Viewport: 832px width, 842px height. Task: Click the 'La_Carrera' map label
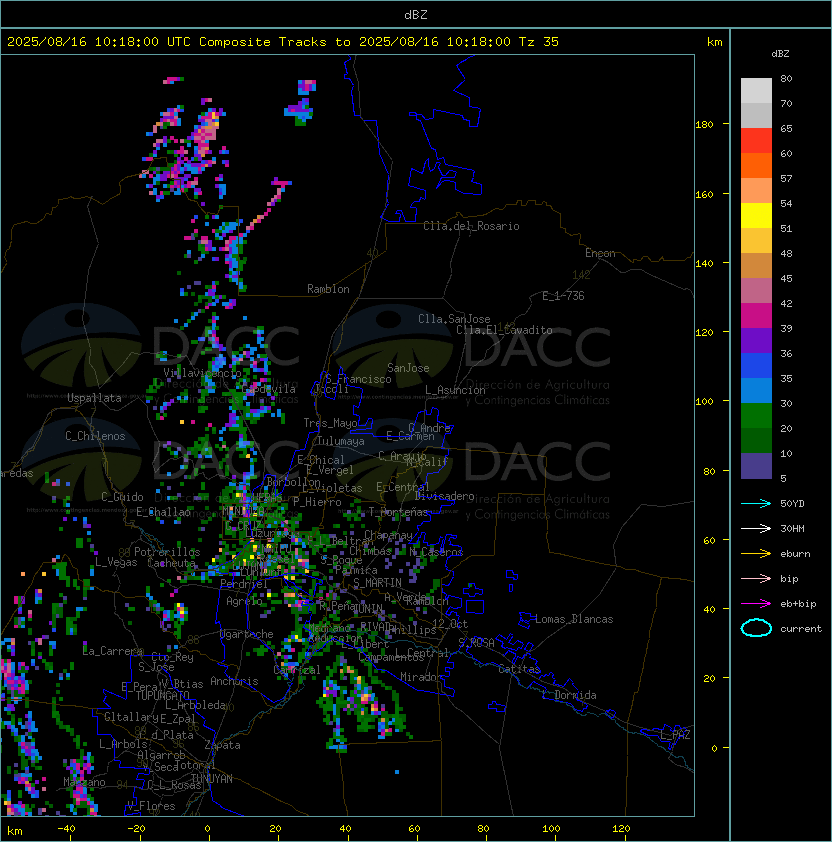pyautogui.click(x=113, y=651)
